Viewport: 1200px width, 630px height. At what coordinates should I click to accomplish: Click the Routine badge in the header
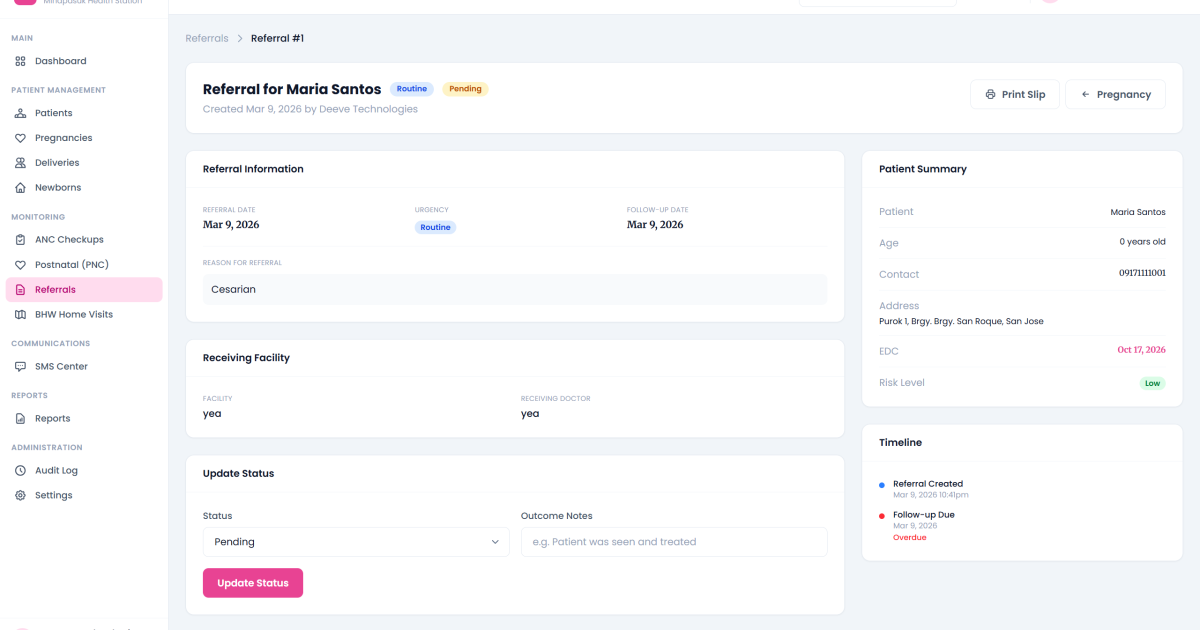[x=412, y=89]
